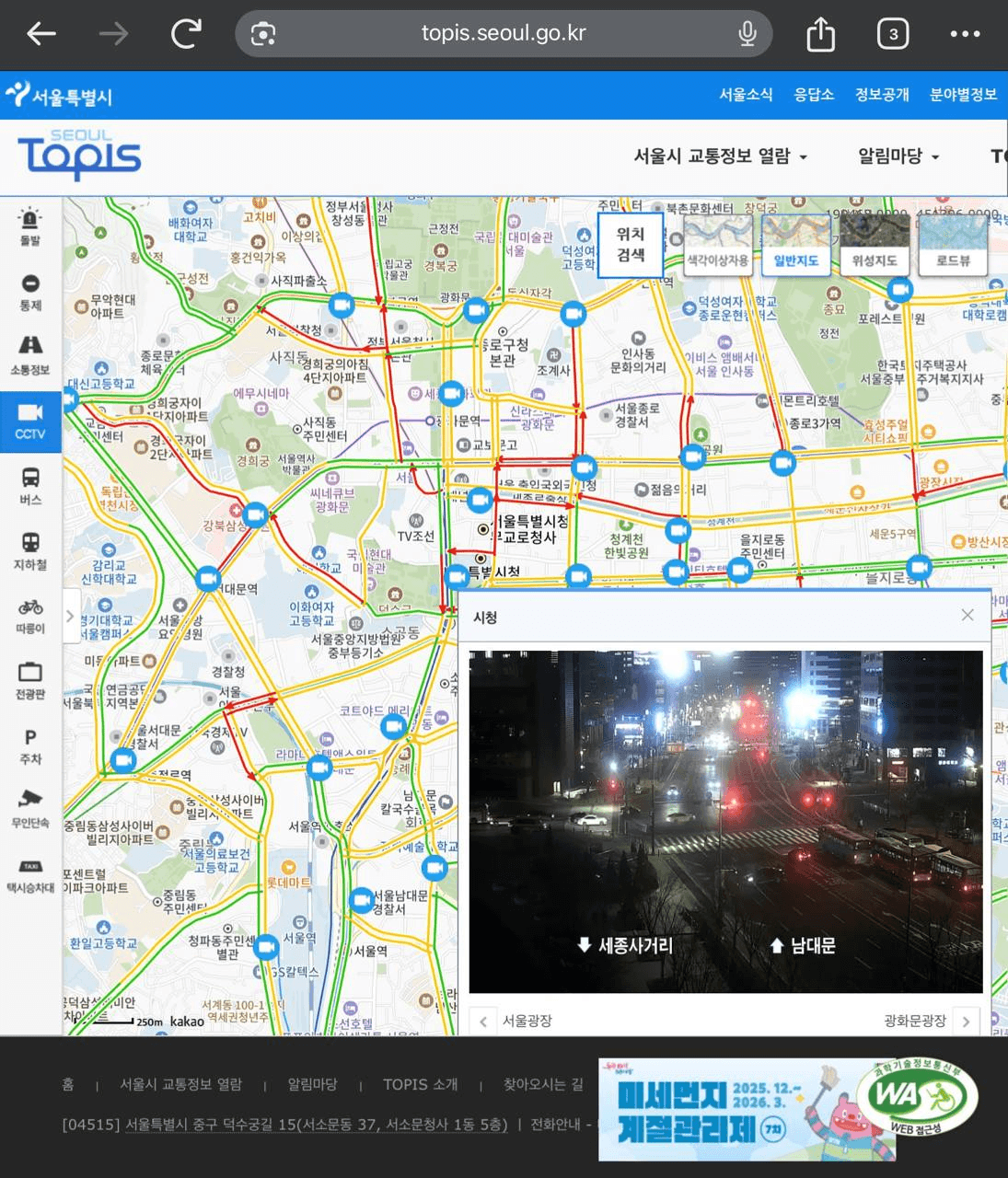Image resolution: width=1008 pixels, height=1178 pixels.
Task: Open the 버스 bus information icon
Action: [x=30, y=485]
